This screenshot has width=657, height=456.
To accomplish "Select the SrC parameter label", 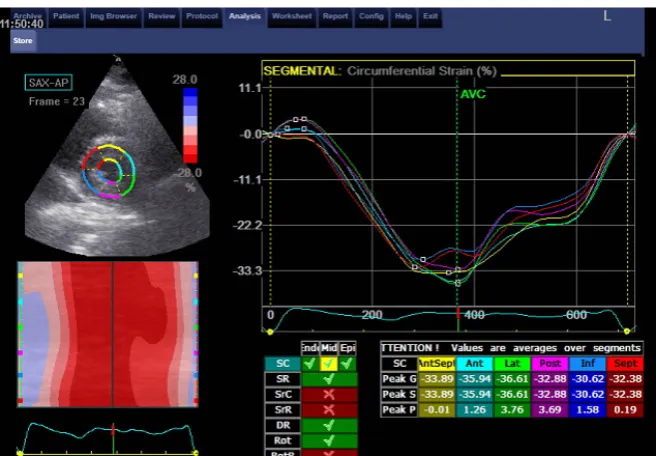I will pyautogui.click(x=283, y=395).
